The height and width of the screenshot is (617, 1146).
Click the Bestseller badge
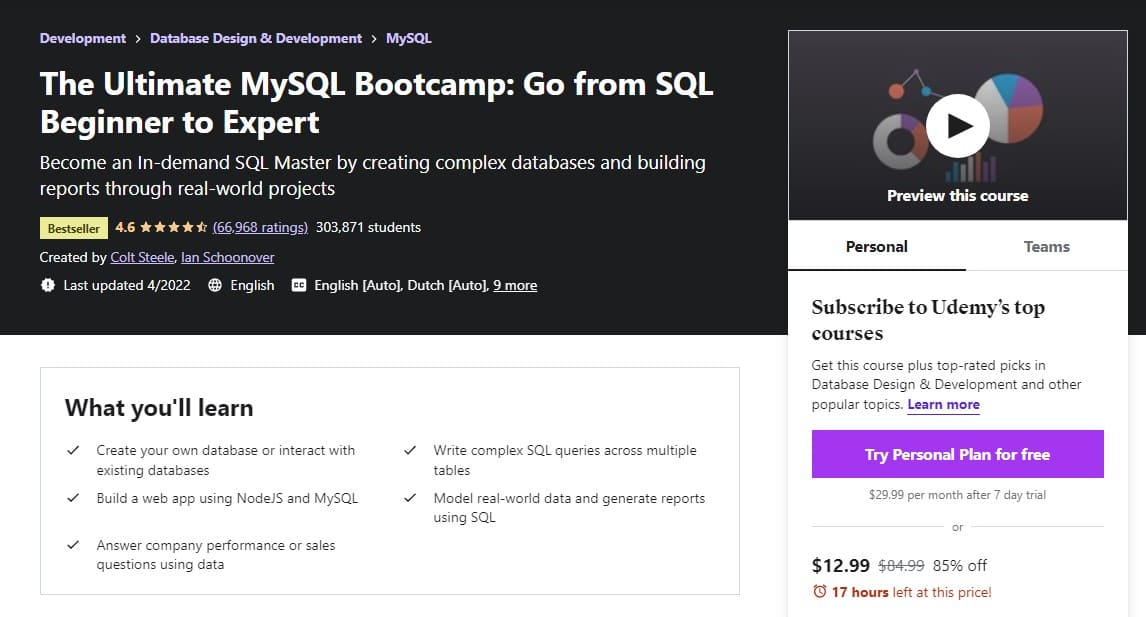(x=74, y=228)
